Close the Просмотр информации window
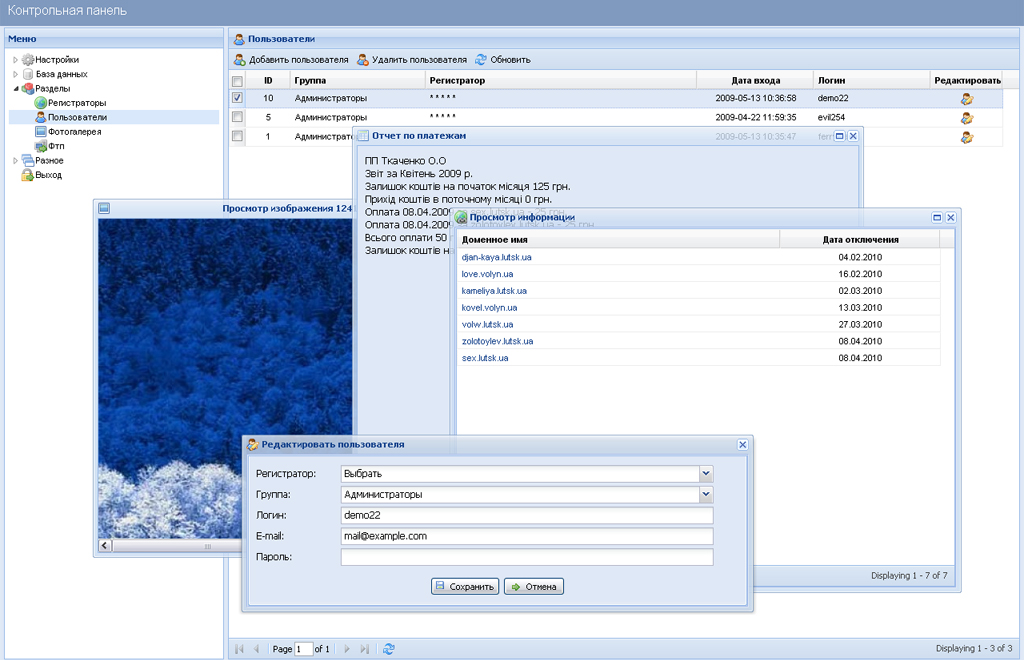1024x660 pixels. click(951, 217)
